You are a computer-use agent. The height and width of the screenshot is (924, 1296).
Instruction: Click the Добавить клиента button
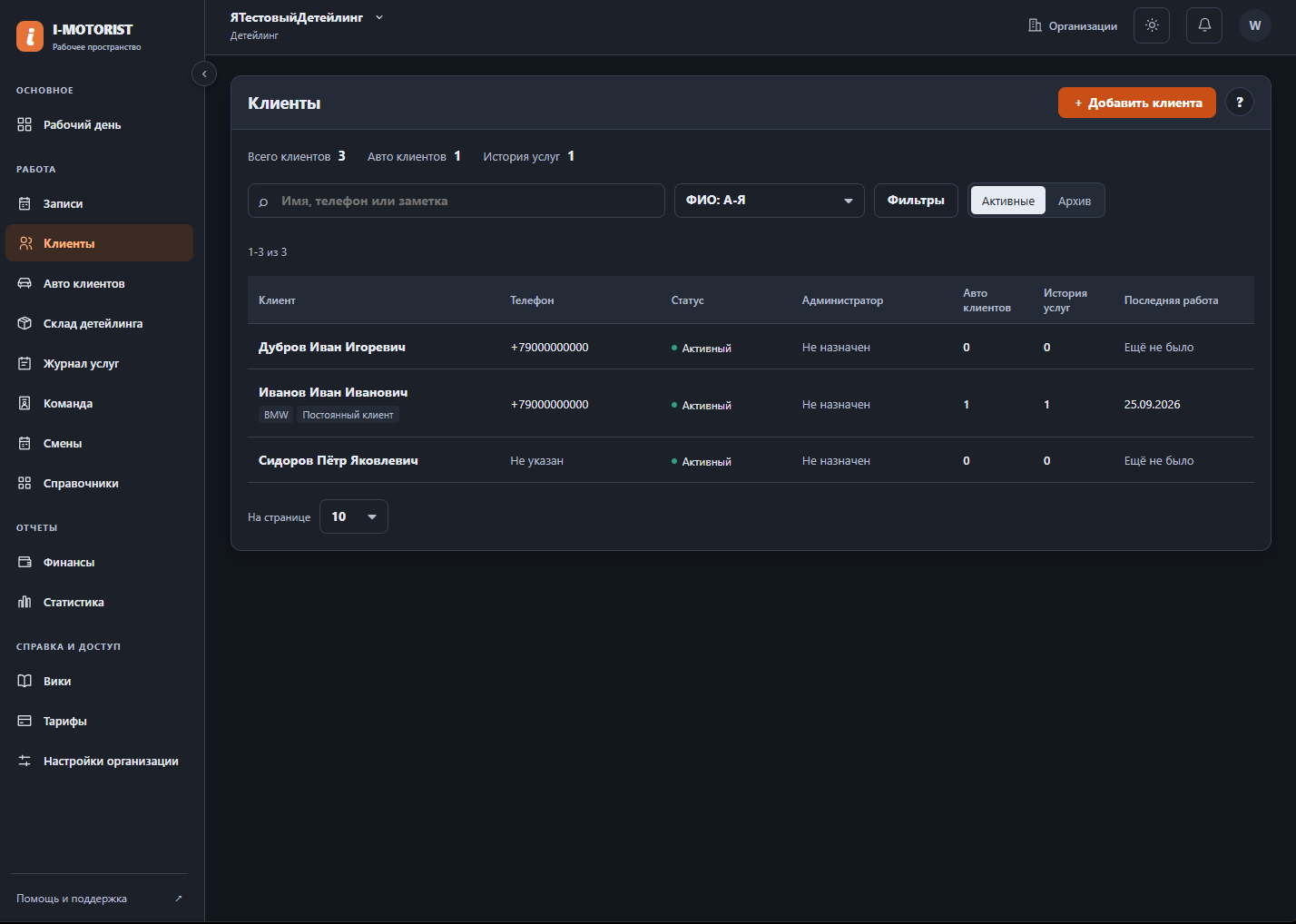1137,103
